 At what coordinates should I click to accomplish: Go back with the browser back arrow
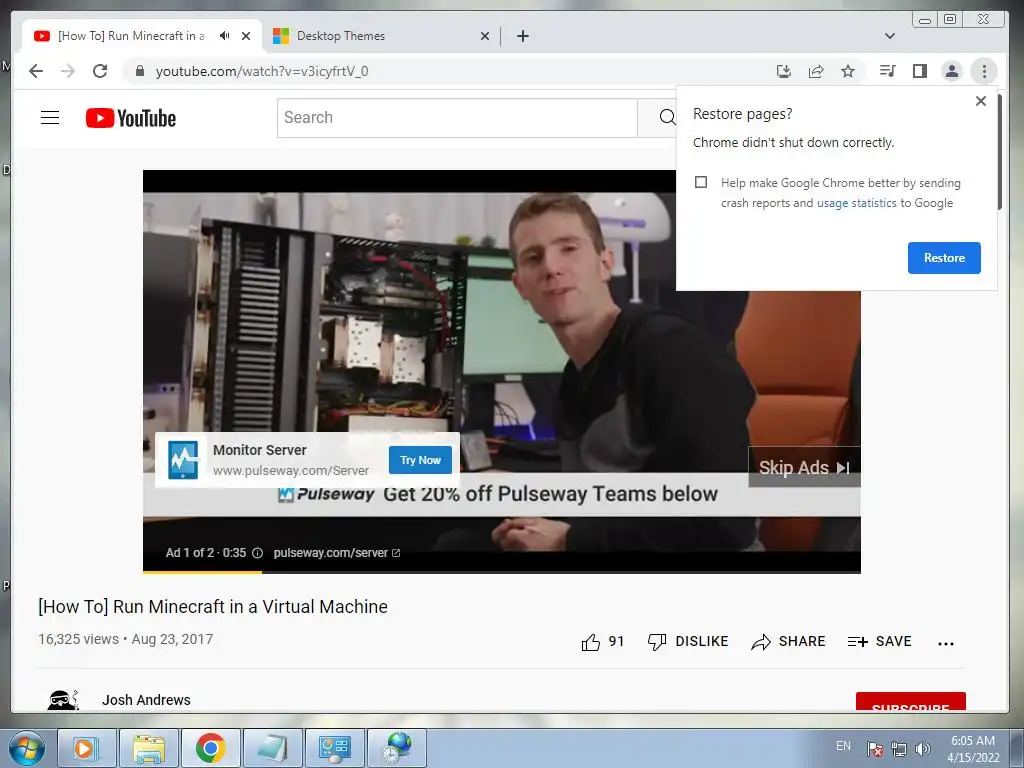point(36,71)
